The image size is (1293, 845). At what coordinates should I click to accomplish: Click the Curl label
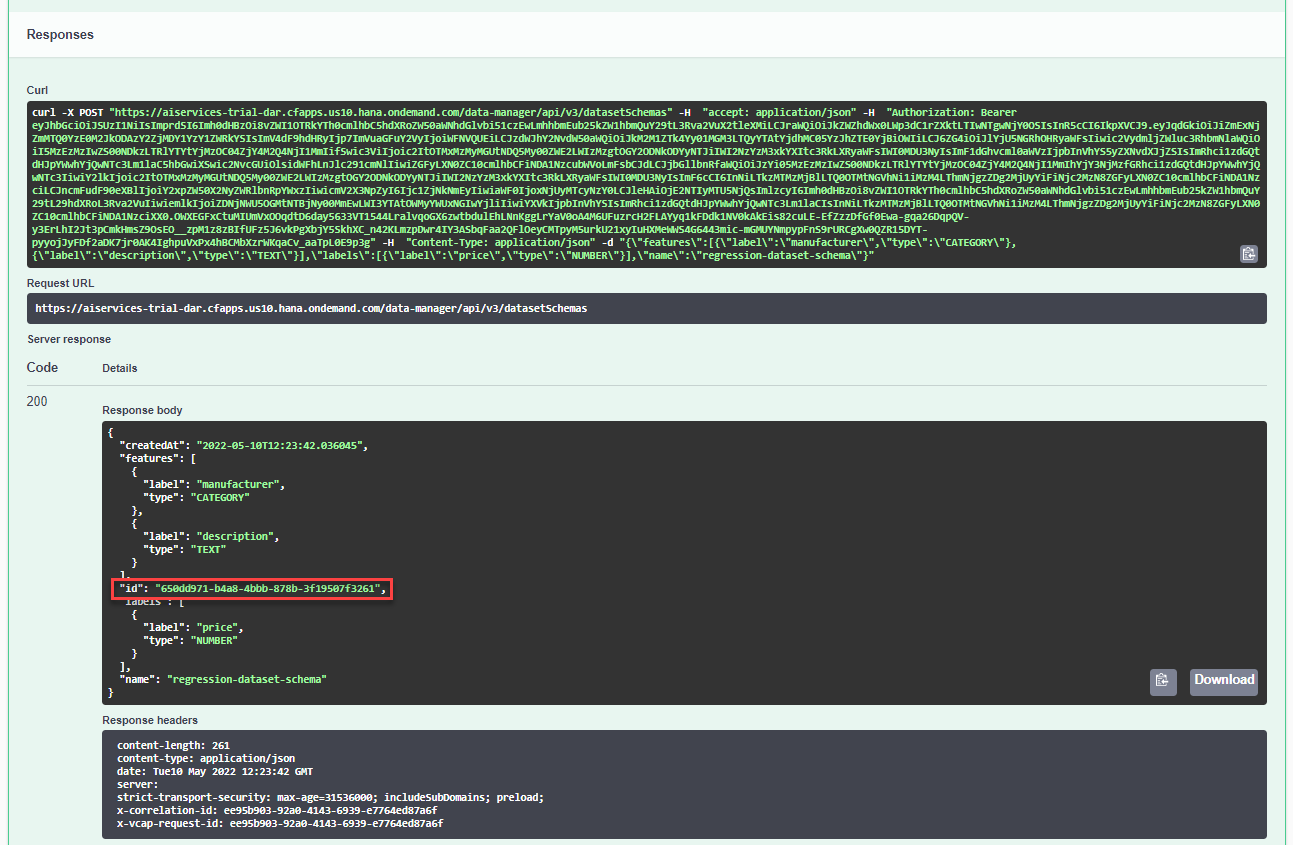(x=37, y=90)
